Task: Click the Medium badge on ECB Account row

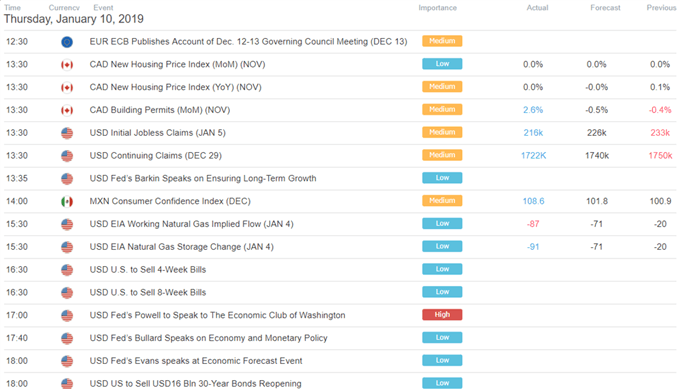Action: point(442,41)
